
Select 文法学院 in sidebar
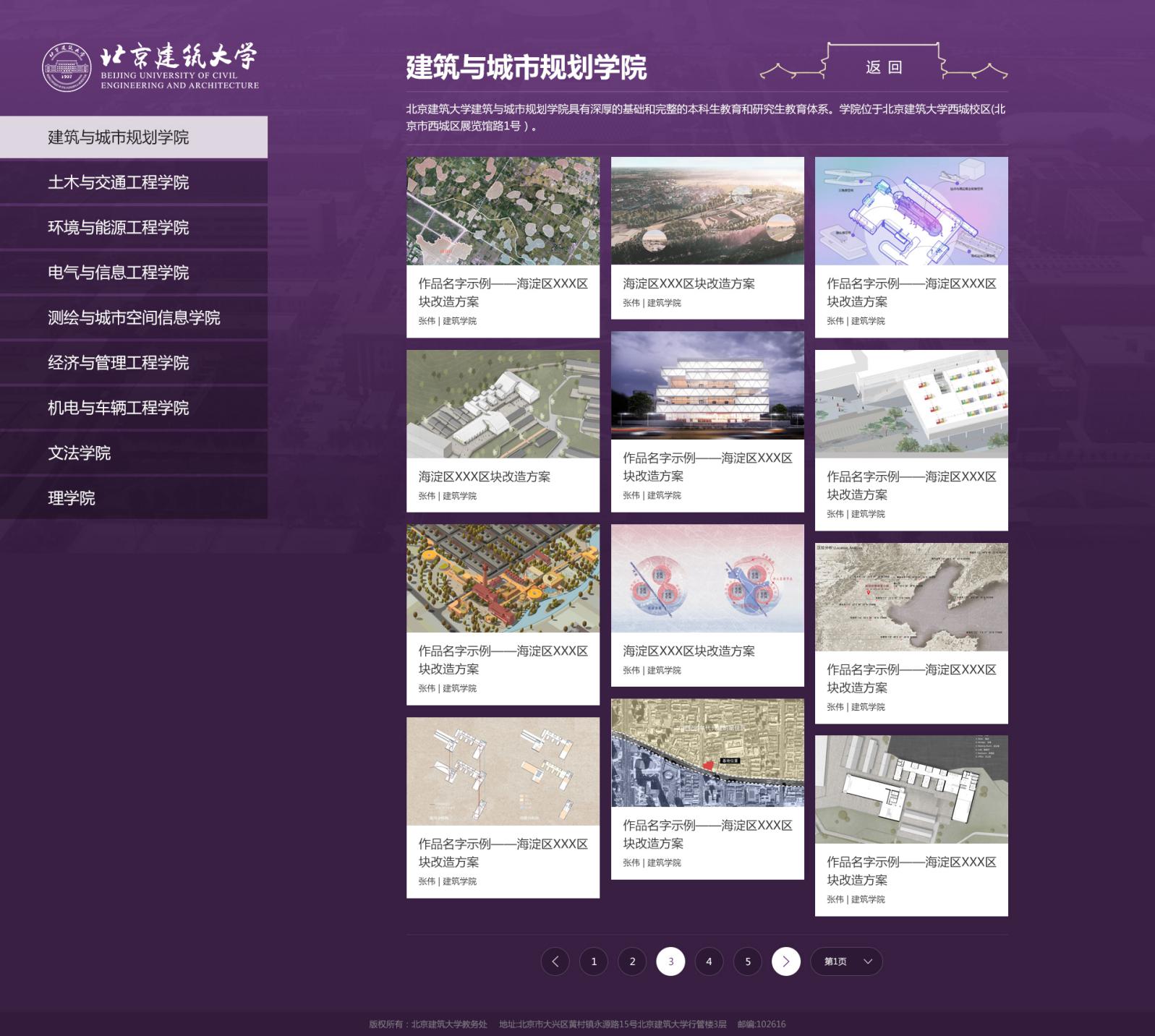pyautogui.click(x=80, y=453)
